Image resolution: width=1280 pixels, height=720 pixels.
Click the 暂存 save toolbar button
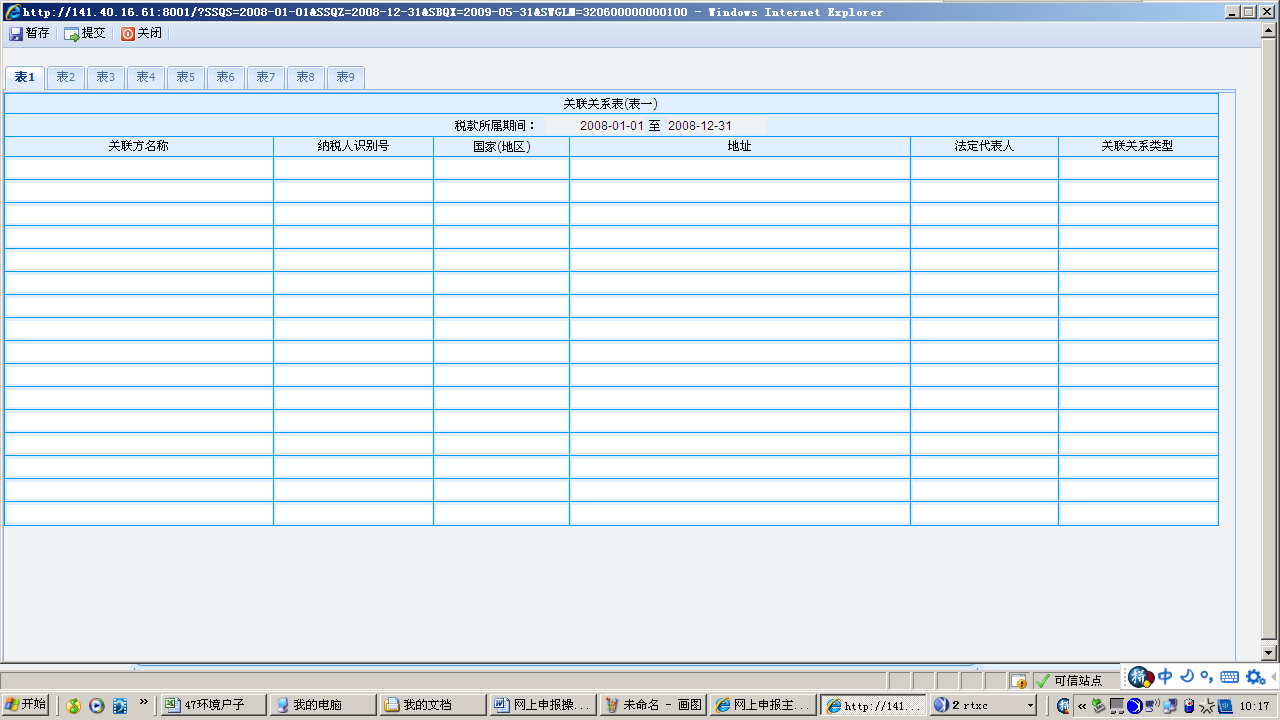(30, 33)
